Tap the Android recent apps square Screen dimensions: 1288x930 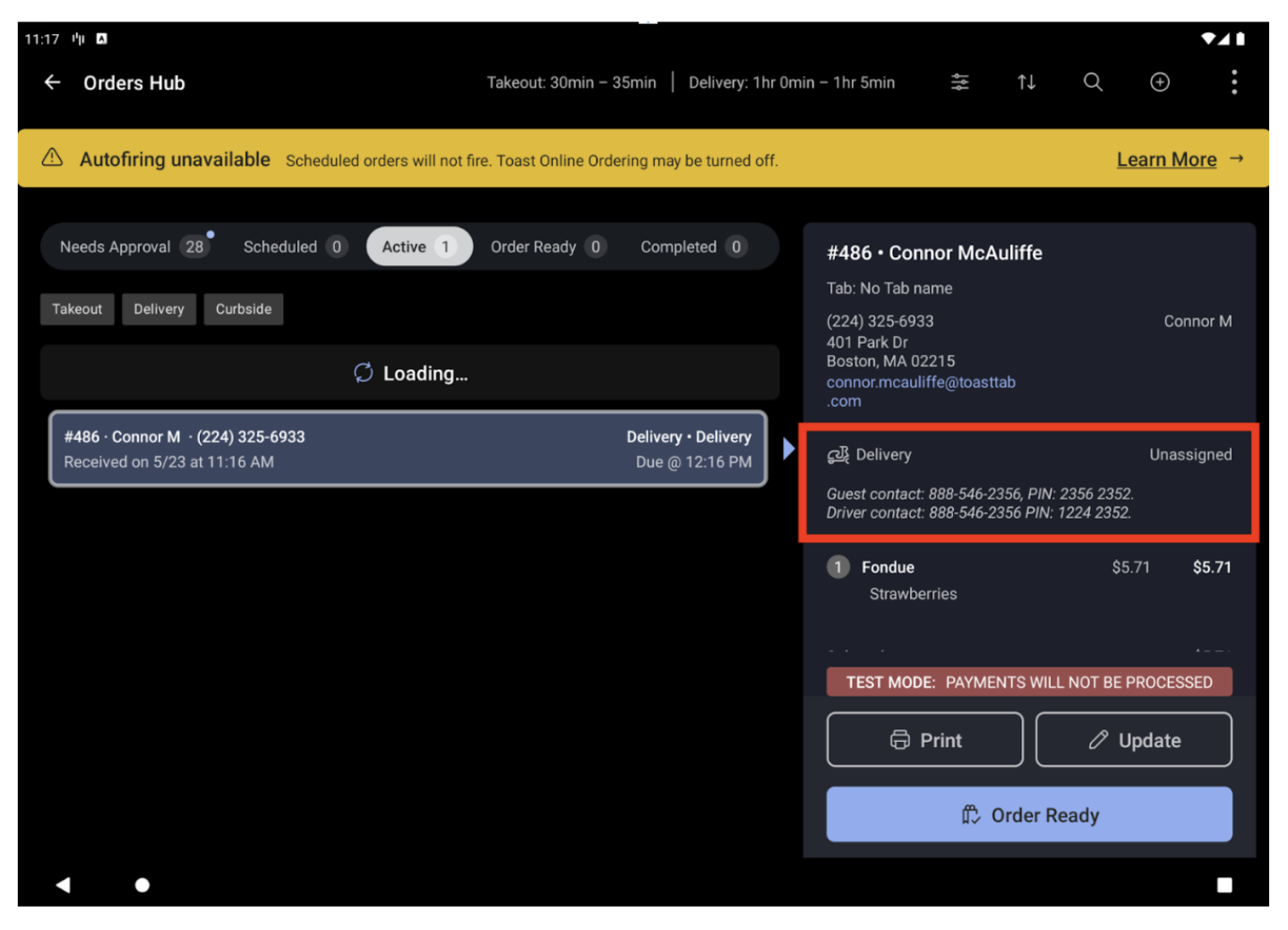point(1224,884)
